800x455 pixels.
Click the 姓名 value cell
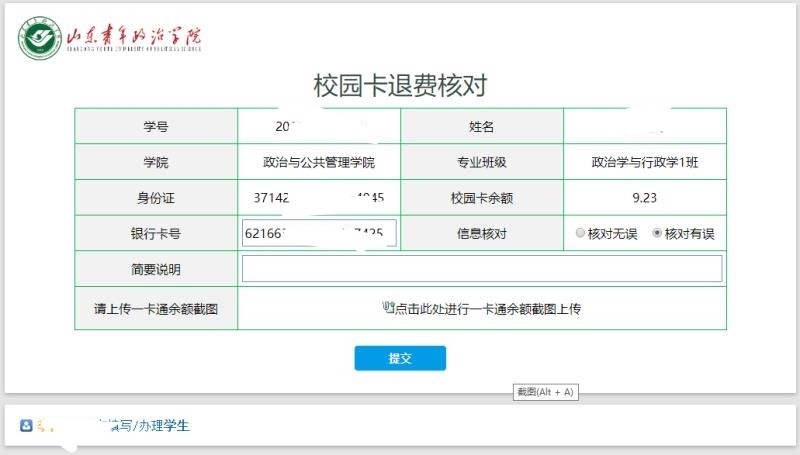pos(644,127)
